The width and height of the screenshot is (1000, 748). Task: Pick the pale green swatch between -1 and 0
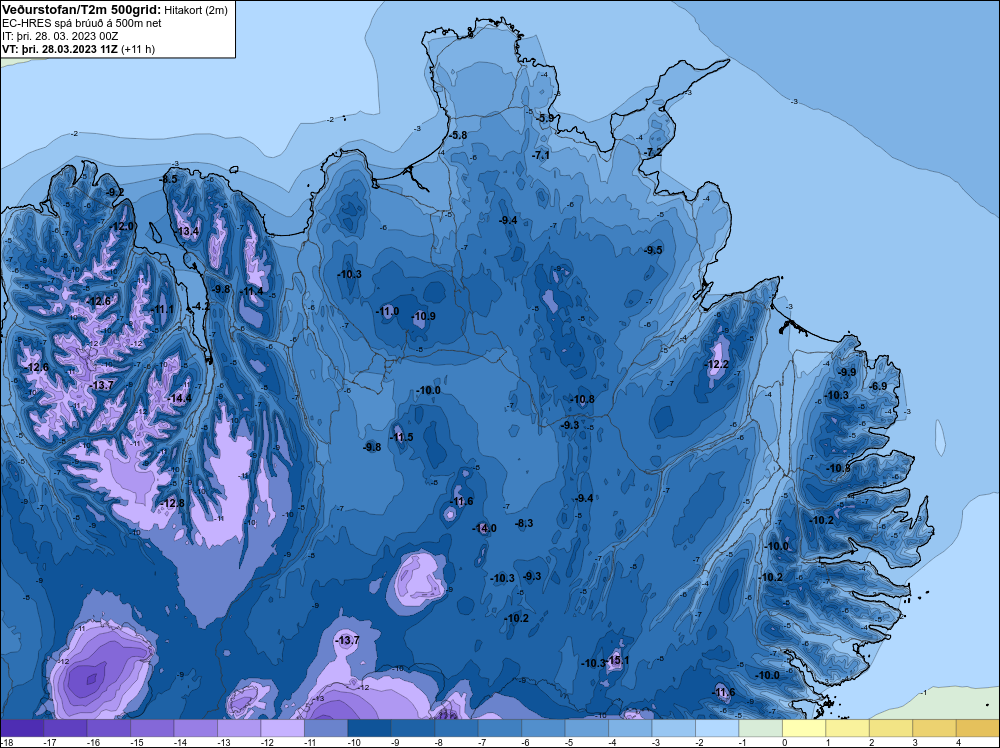coord(760,728)
